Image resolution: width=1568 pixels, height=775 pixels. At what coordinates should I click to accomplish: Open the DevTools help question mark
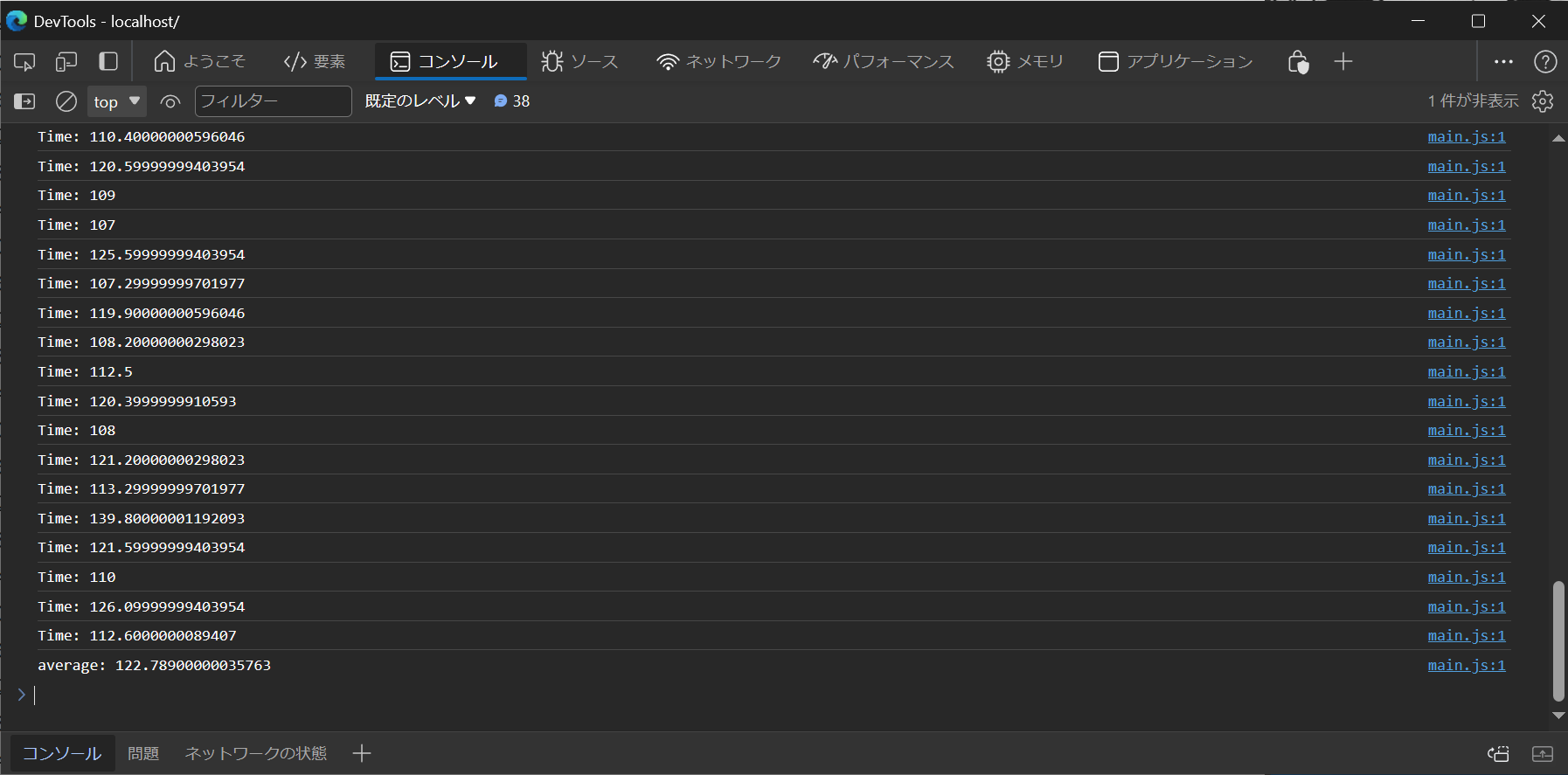point(1545,61)
